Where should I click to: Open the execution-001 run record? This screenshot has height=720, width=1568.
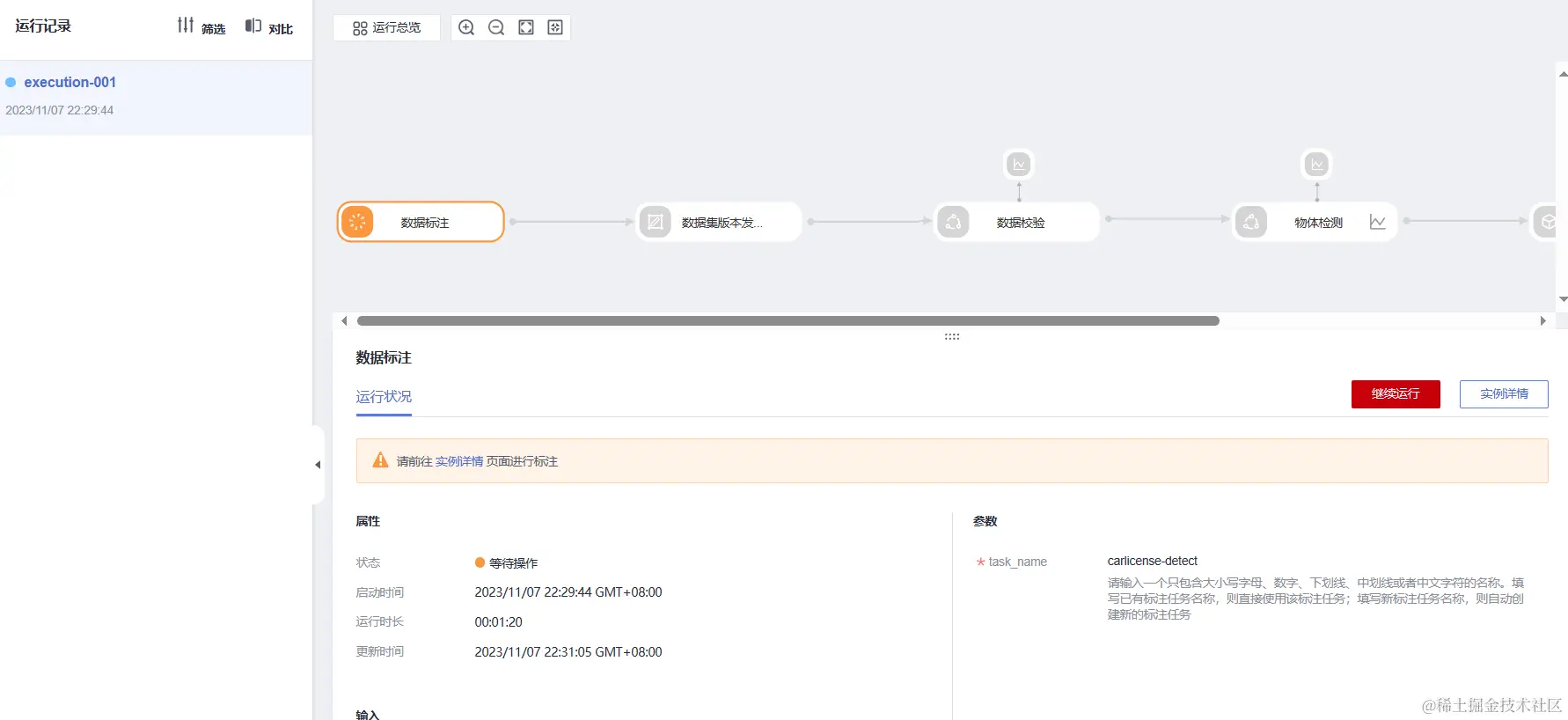click(x=156, y=96)
